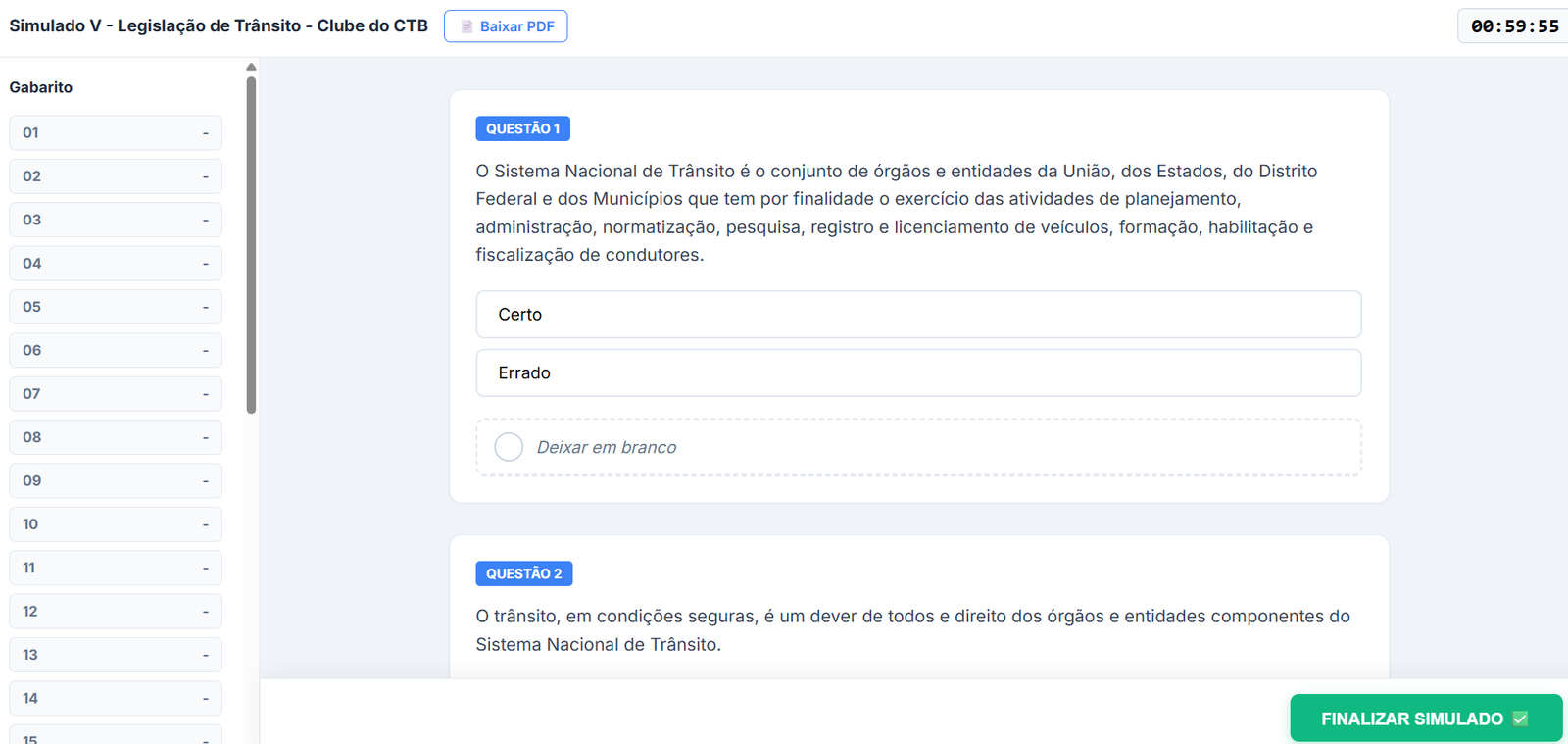Go to question 05 in Gabarito
Screen dimensions: 1568x744
click(116, 307)
